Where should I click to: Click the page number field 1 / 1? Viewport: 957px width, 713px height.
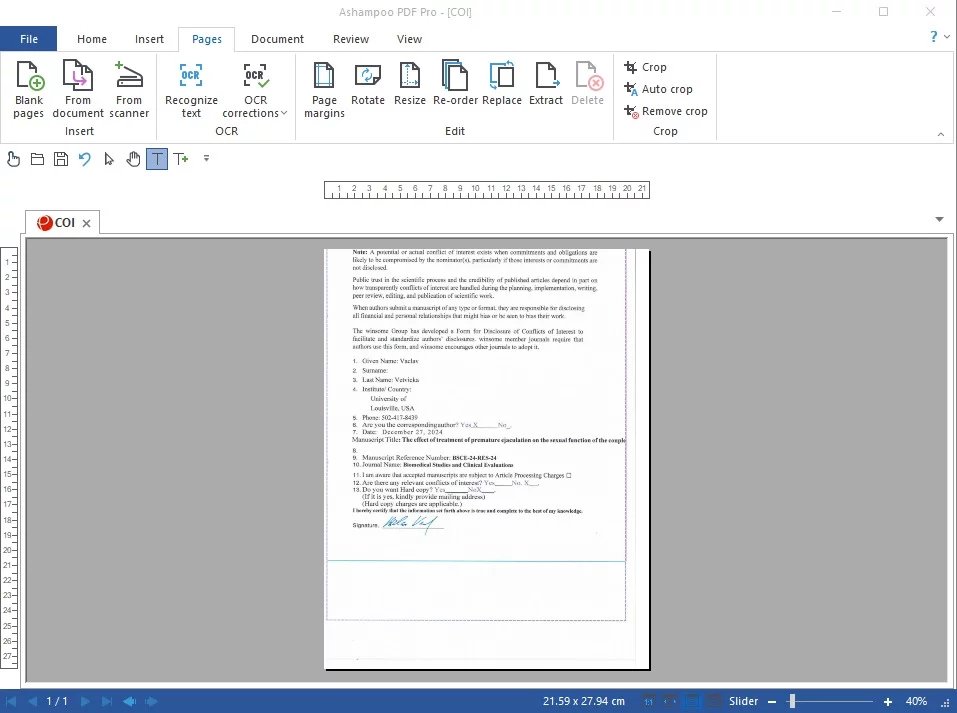click(x=57, y=701)
